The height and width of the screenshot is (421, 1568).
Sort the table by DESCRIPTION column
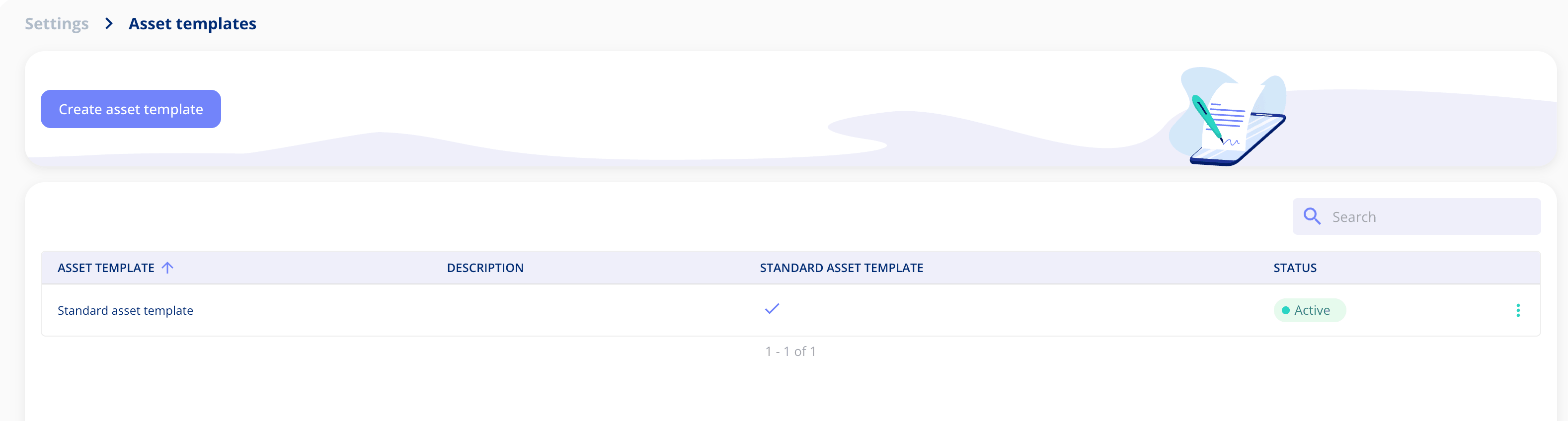(485, 267)
